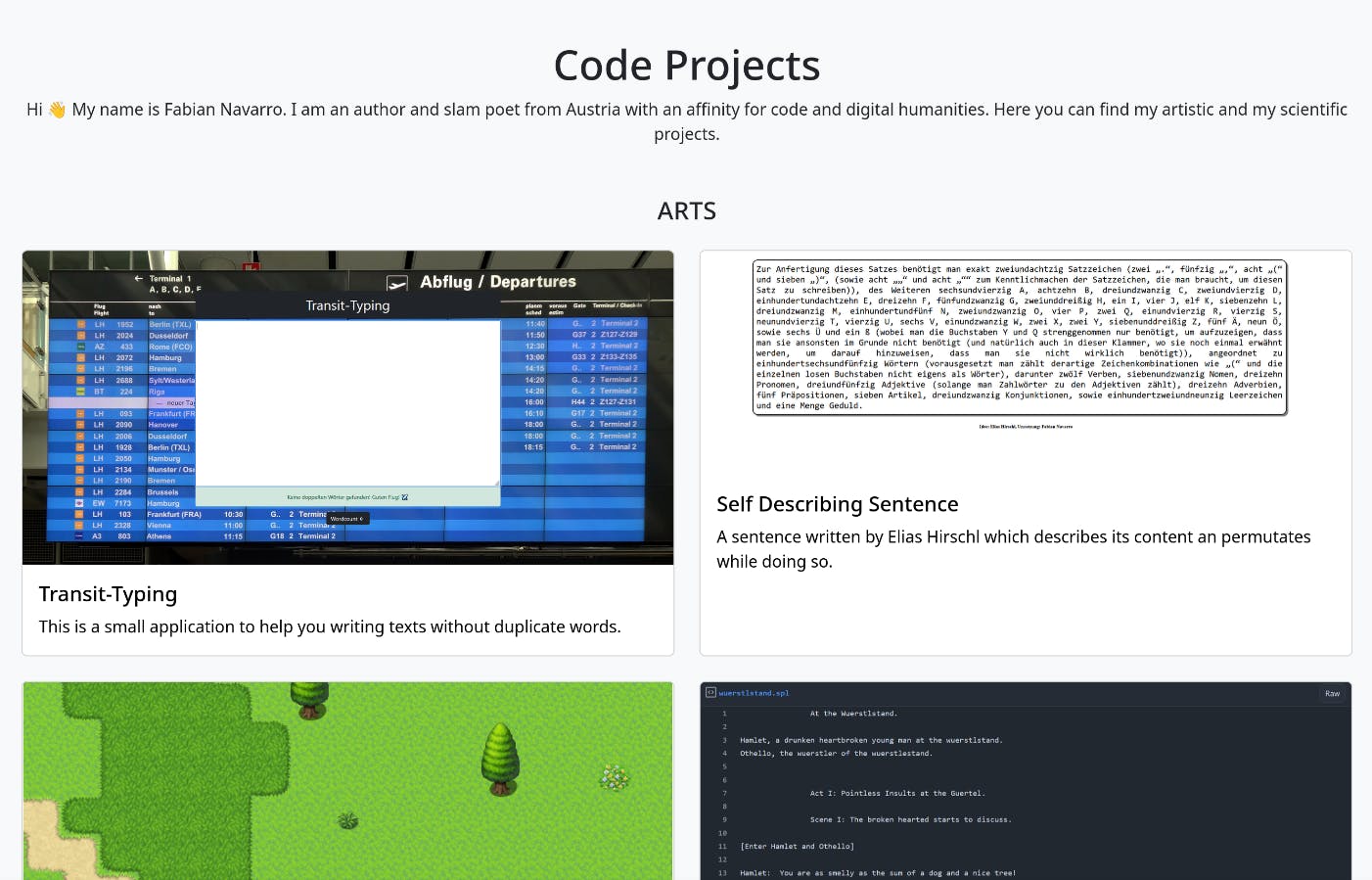Click the round tree at top of game preview

pyautogui.click(x=310, y=697)
